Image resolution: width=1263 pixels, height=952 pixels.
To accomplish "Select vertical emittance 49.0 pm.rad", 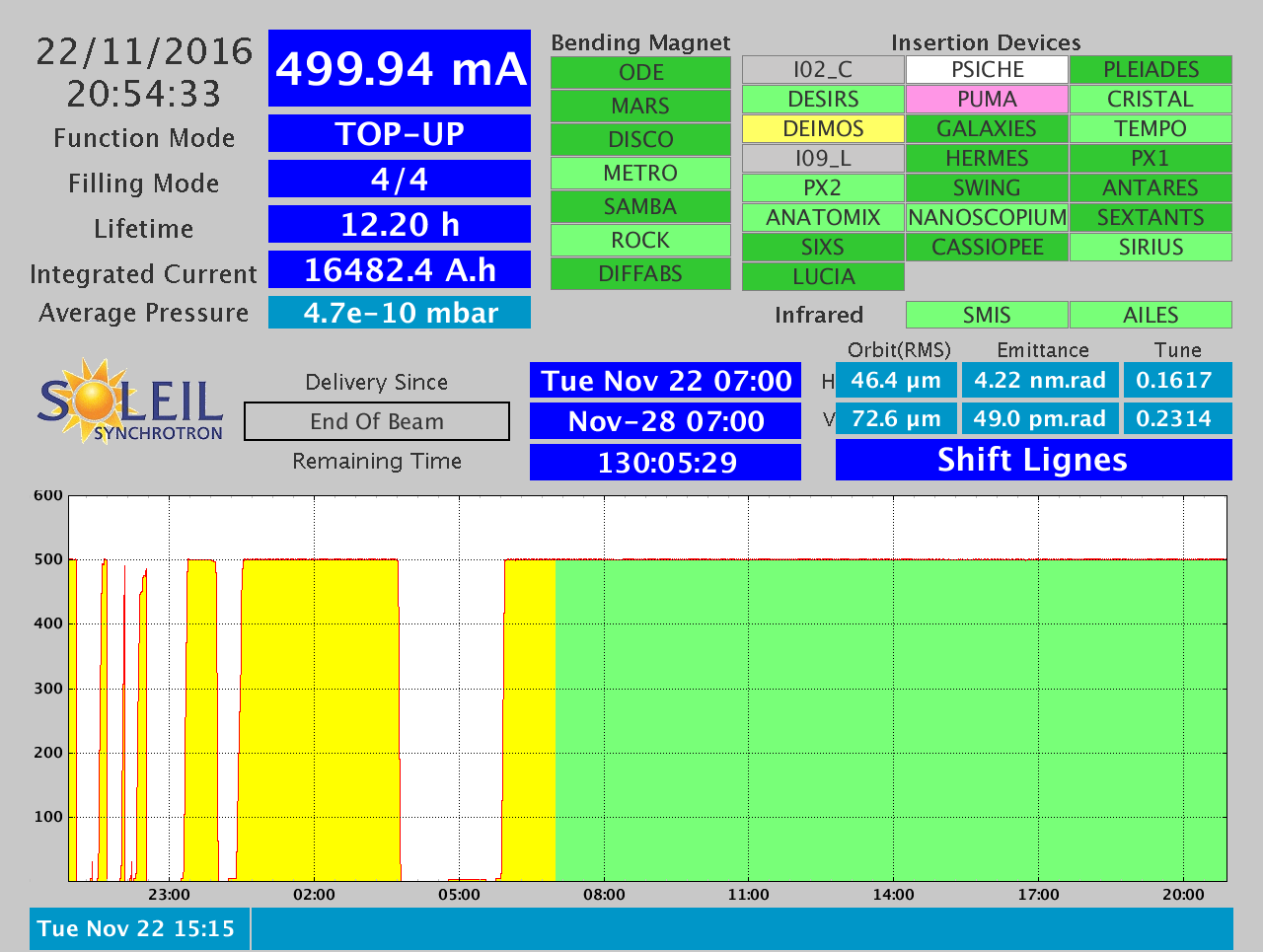I will [1040, 418].
